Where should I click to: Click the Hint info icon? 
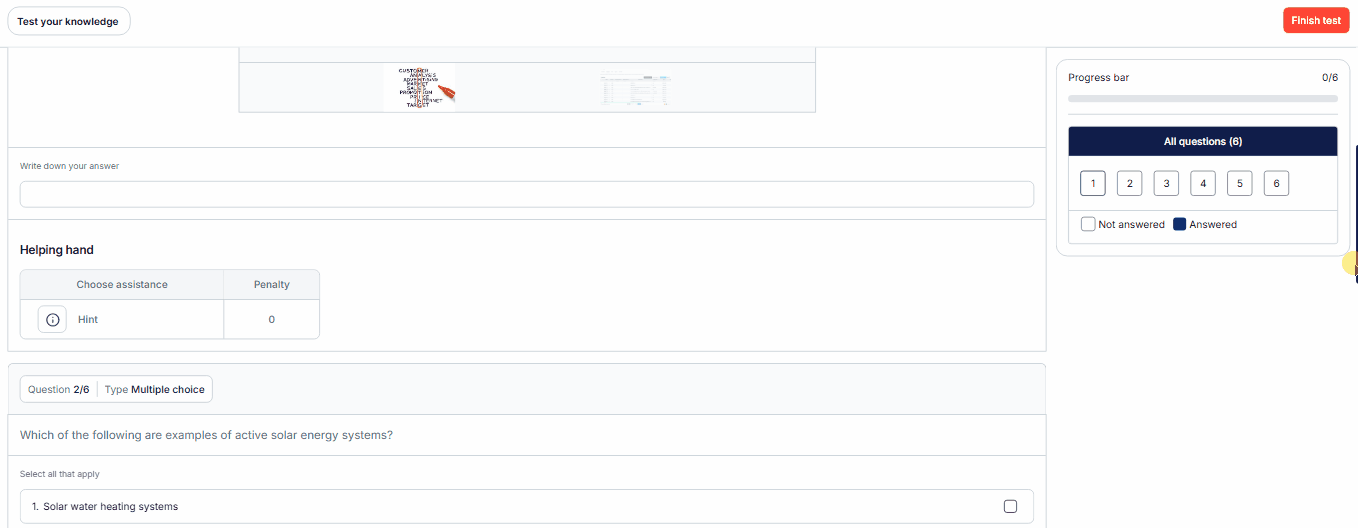pos(53,319)
